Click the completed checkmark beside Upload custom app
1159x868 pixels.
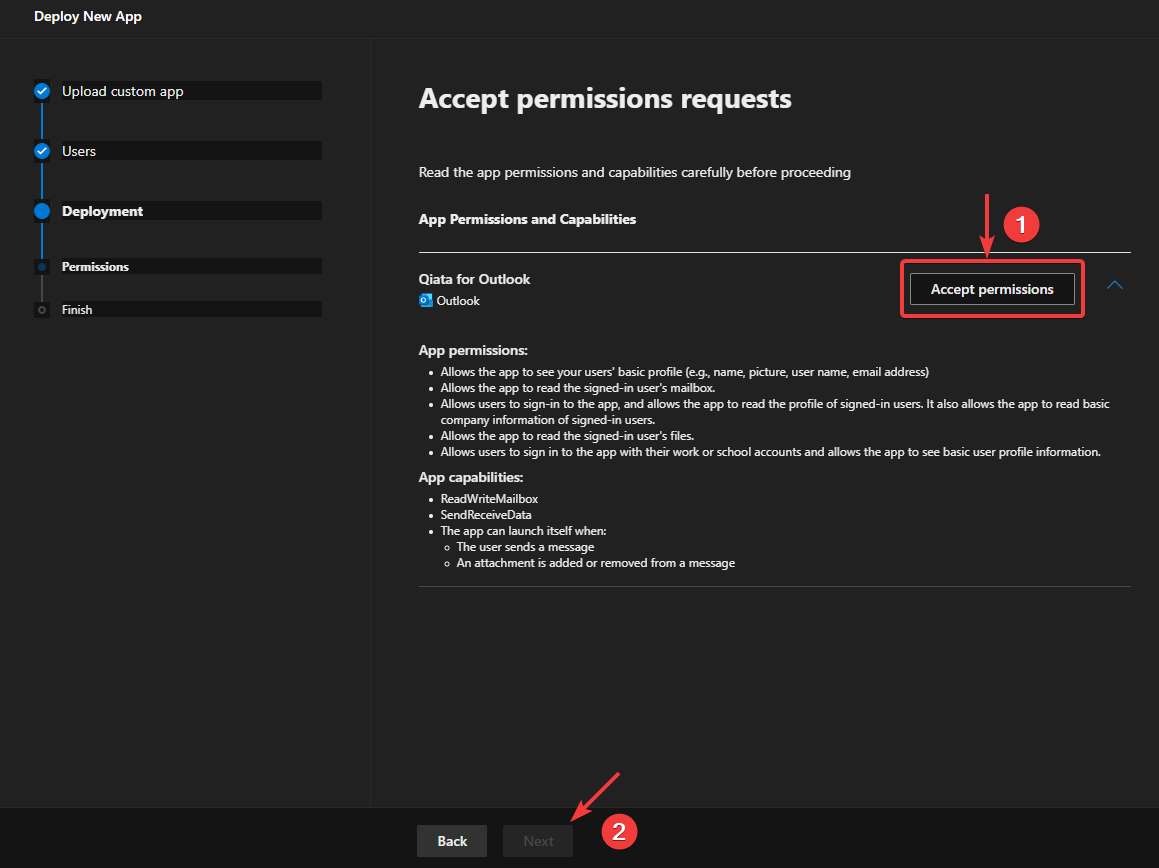click(41, 91)
